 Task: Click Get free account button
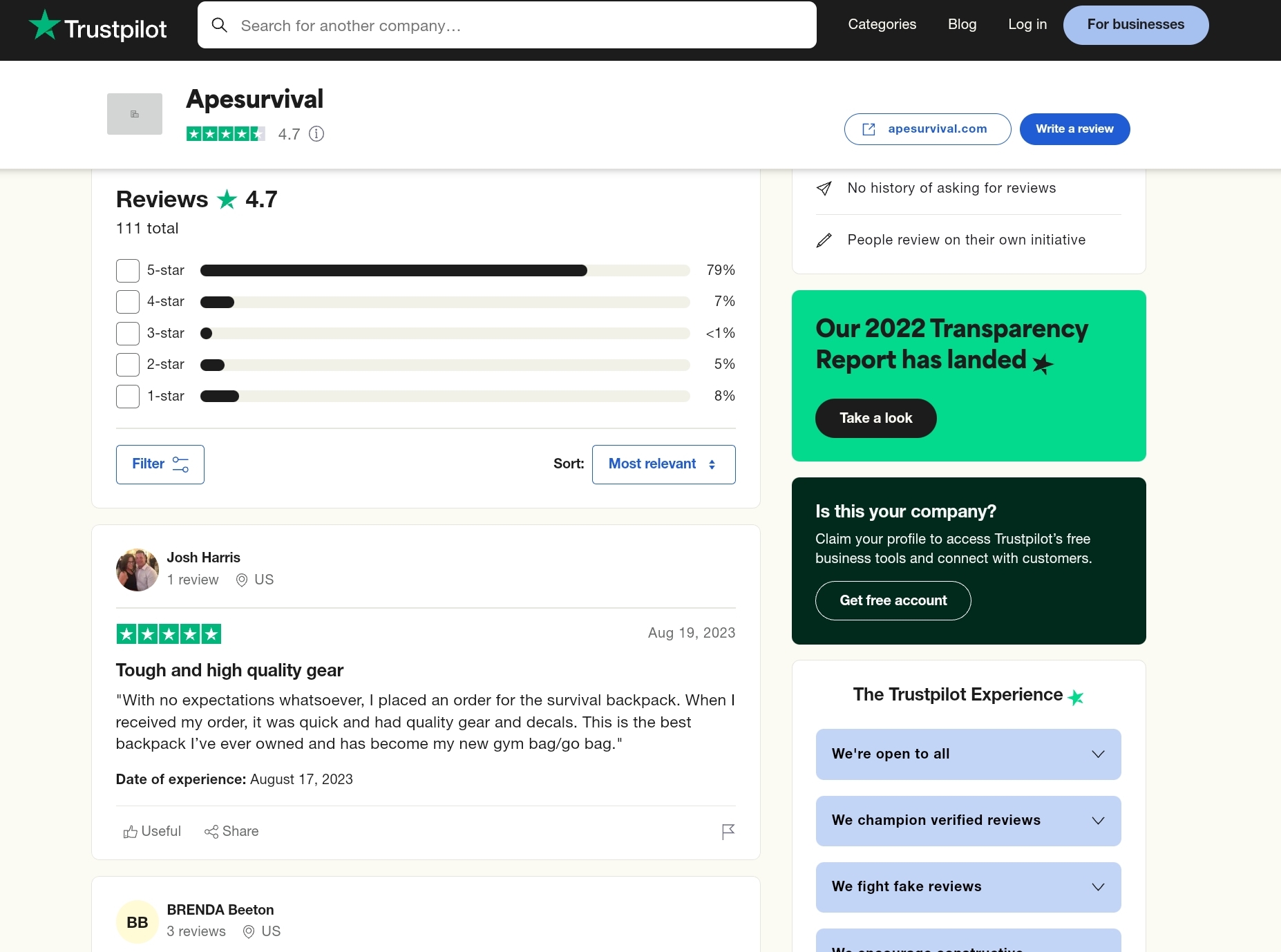click(x=893, y=601)
